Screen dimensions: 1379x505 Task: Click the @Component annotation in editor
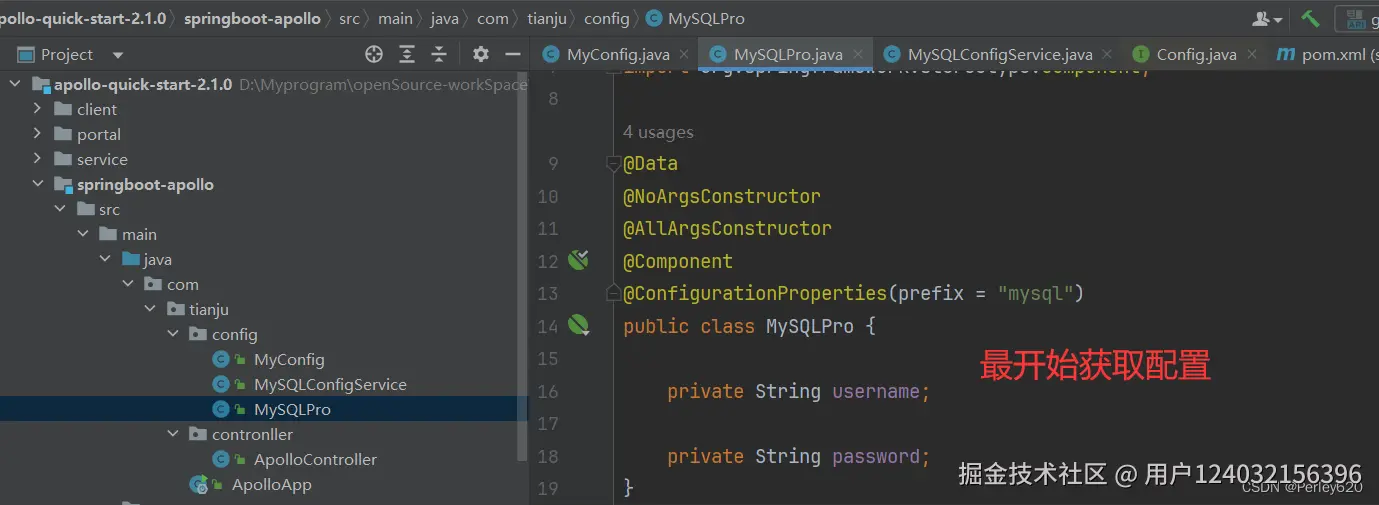pos(678,261)
